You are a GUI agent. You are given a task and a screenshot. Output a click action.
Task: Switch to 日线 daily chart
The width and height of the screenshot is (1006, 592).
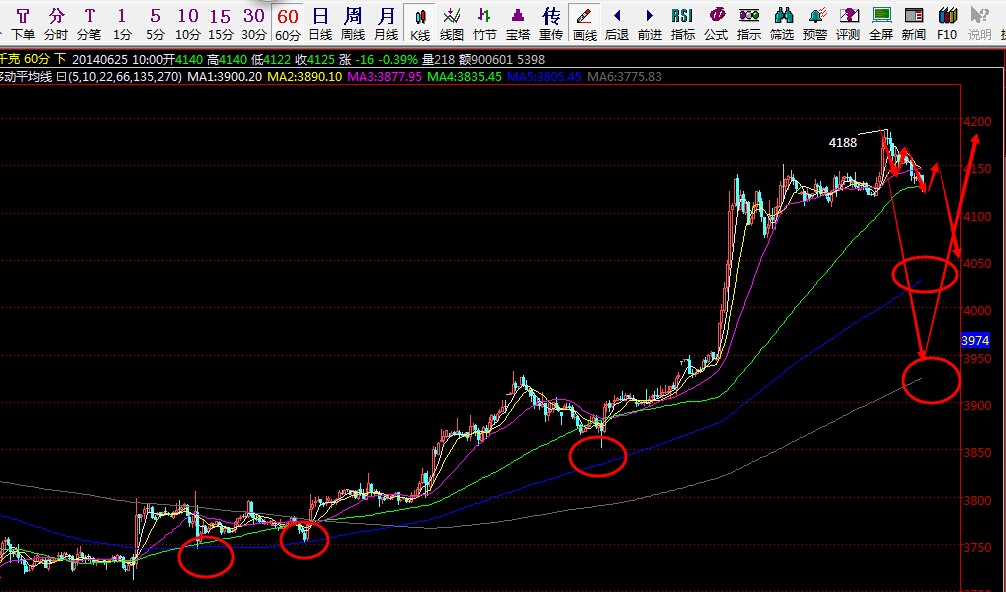320,24
